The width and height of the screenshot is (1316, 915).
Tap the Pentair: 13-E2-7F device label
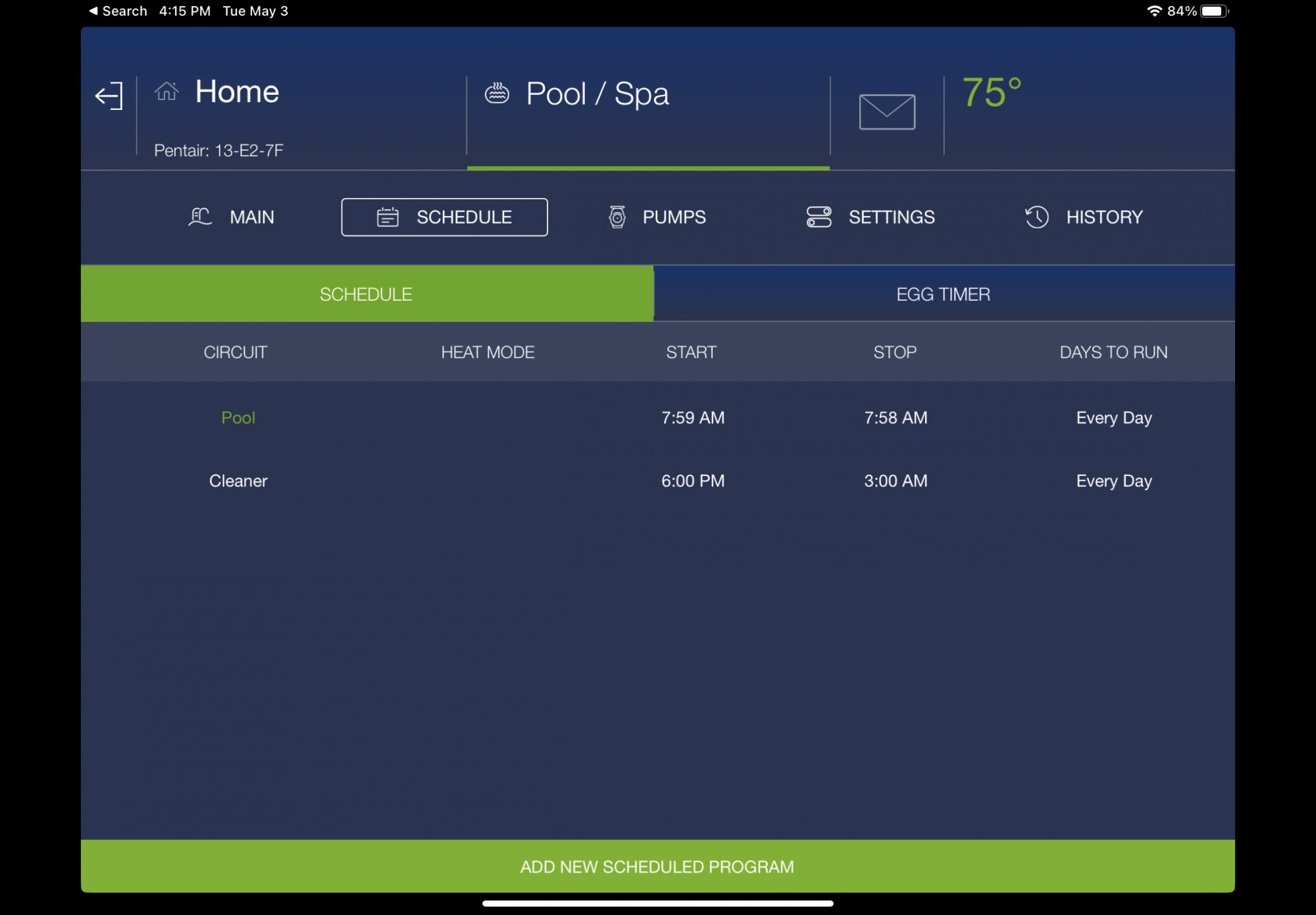click(x=218, y=151)
